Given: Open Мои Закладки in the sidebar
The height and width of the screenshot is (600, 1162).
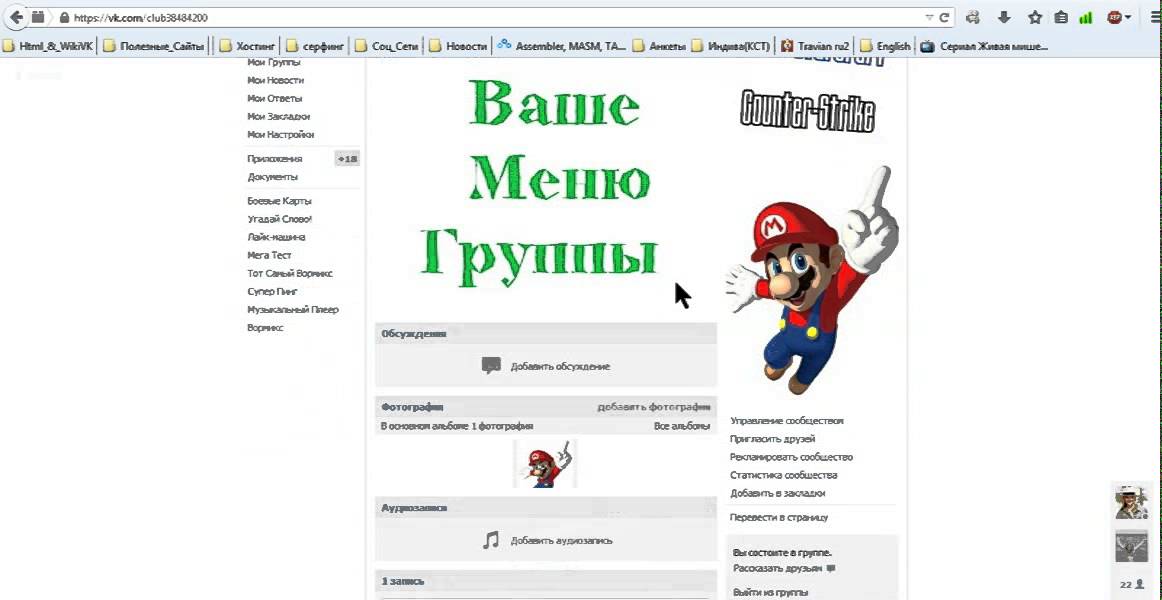Looking at the screenshot, I should [279, 116].
